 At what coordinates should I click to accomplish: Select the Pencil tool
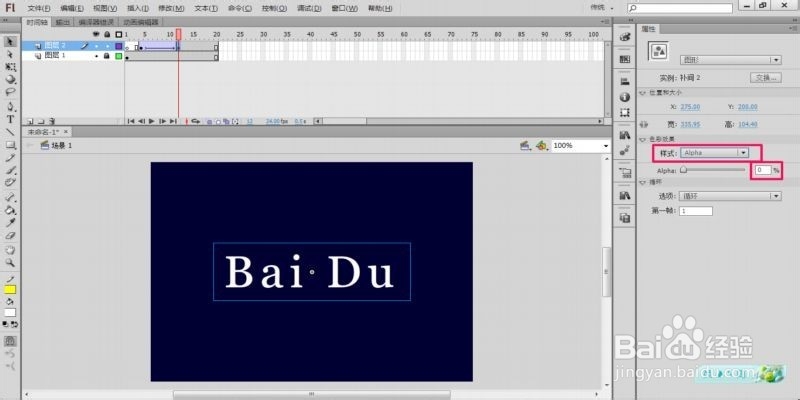point(10,158)
